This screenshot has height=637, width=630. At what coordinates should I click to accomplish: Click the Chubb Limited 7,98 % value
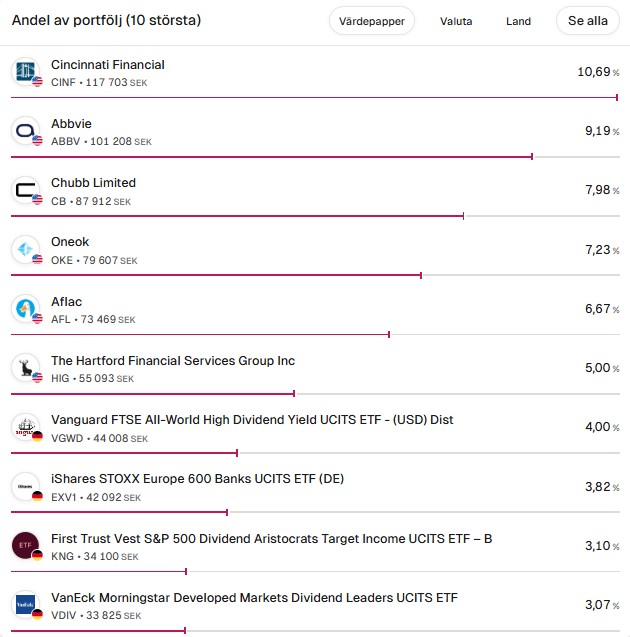pos(600,190)
